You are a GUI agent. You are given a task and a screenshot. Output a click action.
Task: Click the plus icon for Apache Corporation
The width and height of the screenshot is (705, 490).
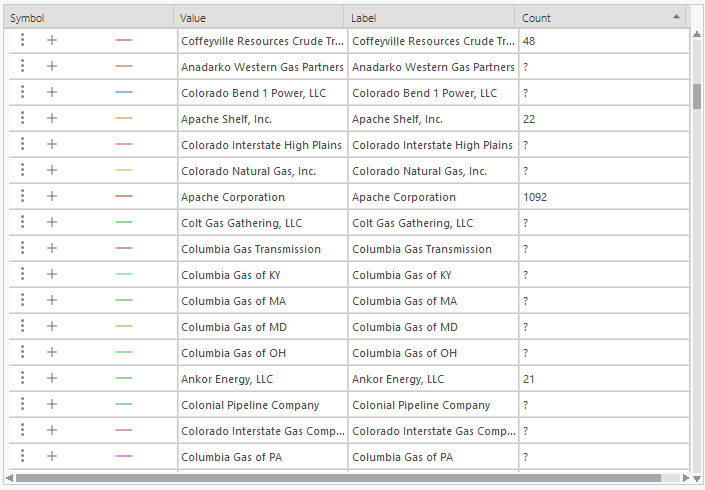tap(52, 196)
